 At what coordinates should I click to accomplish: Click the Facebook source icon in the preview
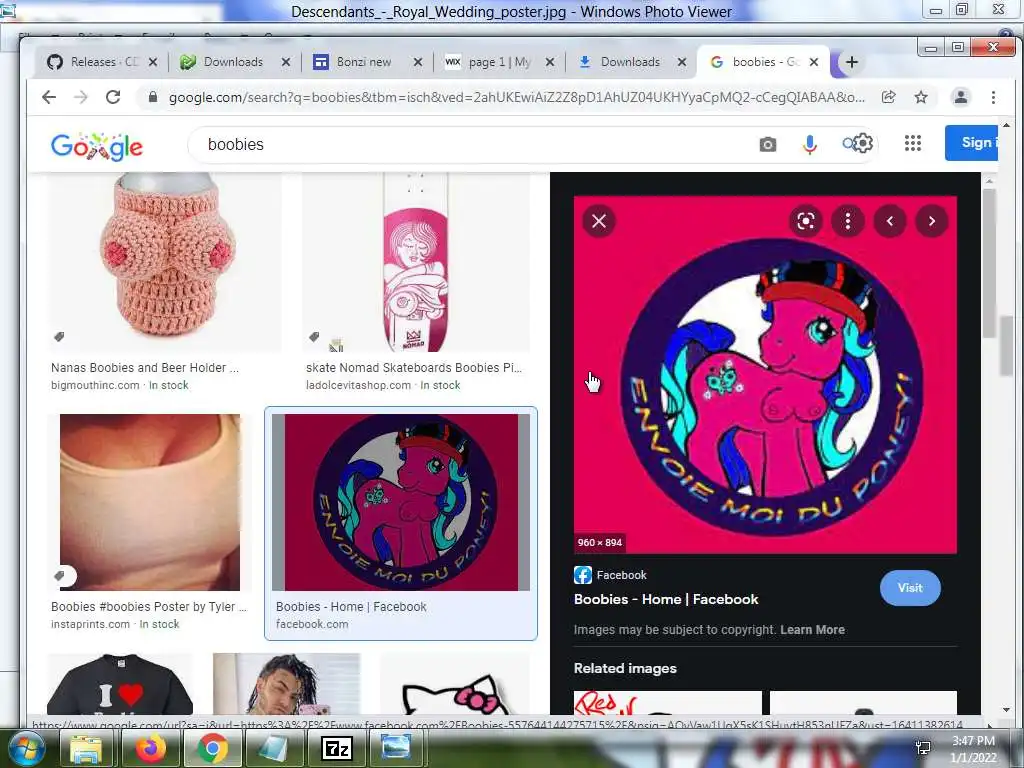[x=583, y=575]
